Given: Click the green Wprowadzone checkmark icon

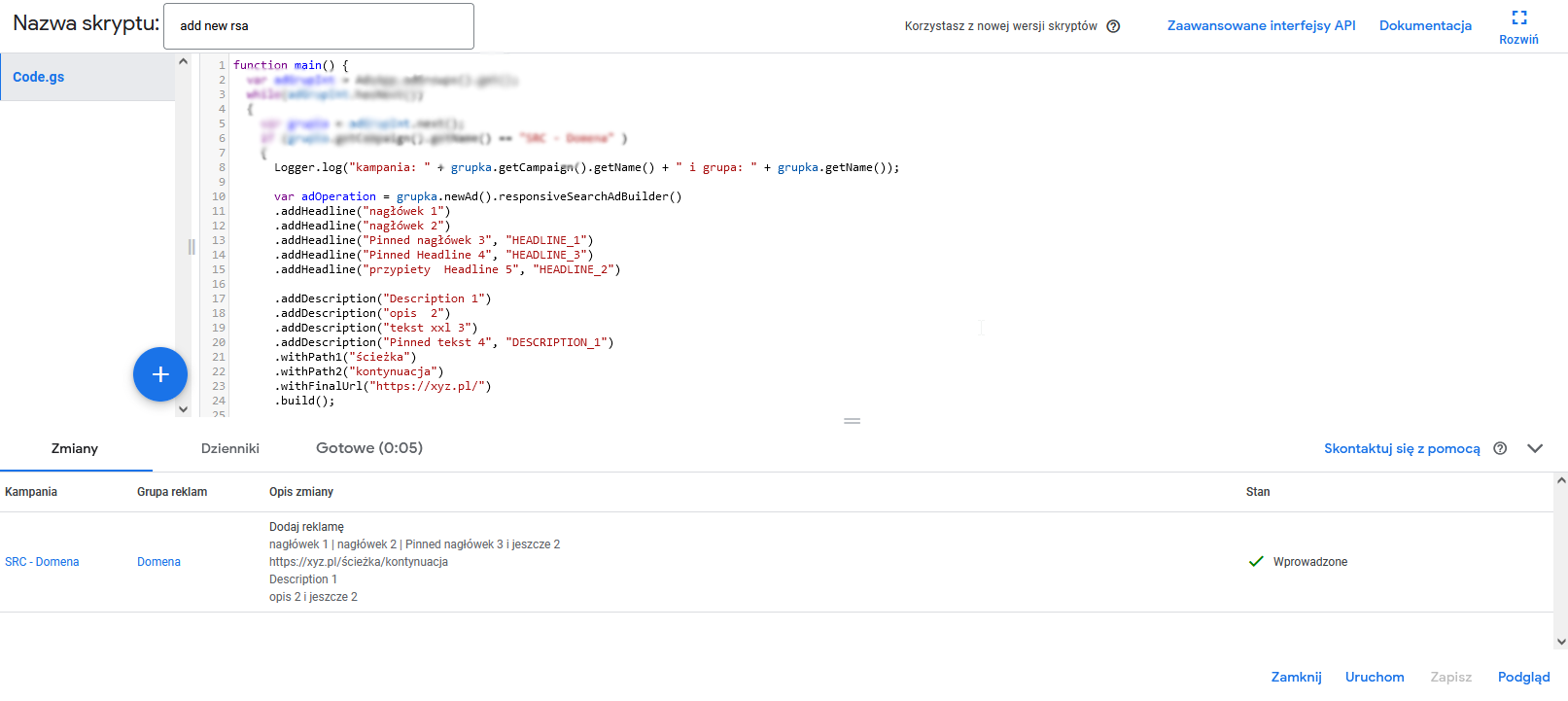Looking at the screenshot, I should pyautogui.click(x=1256, y=562).
